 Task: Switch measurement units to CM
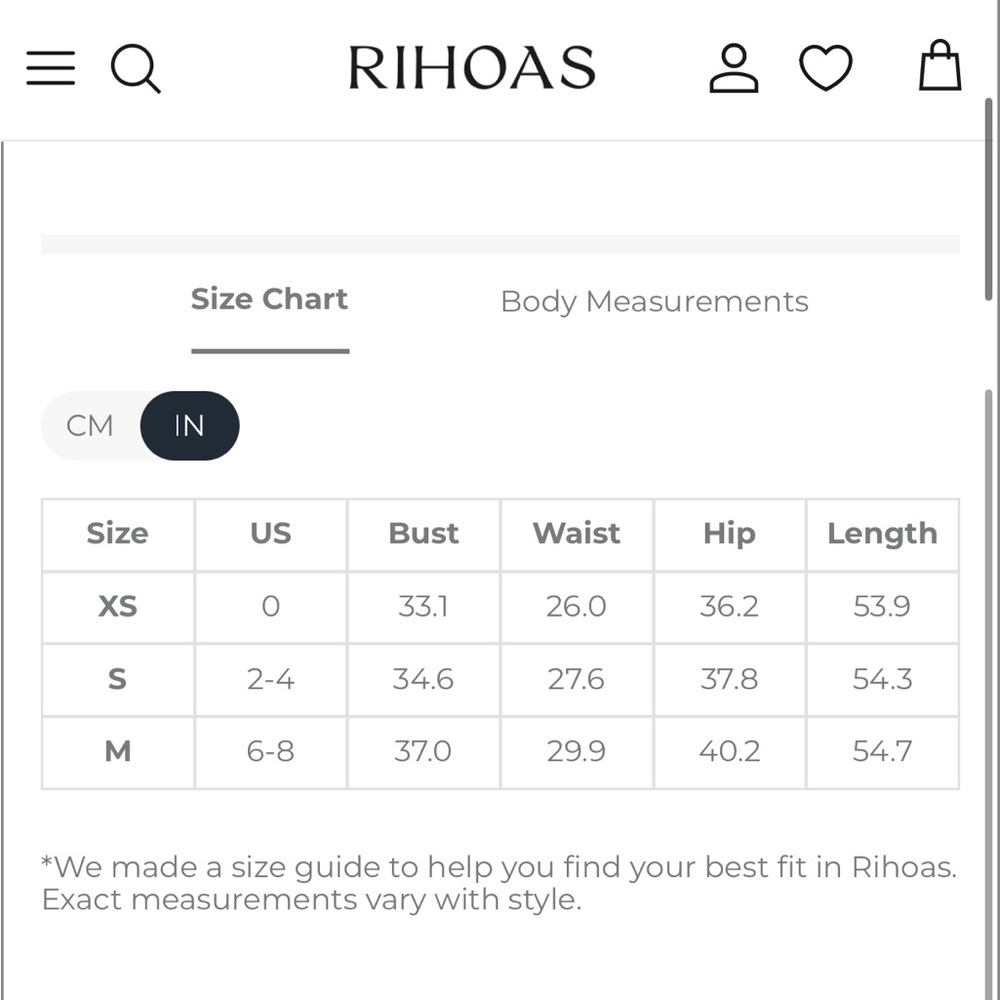coord(90,425)
